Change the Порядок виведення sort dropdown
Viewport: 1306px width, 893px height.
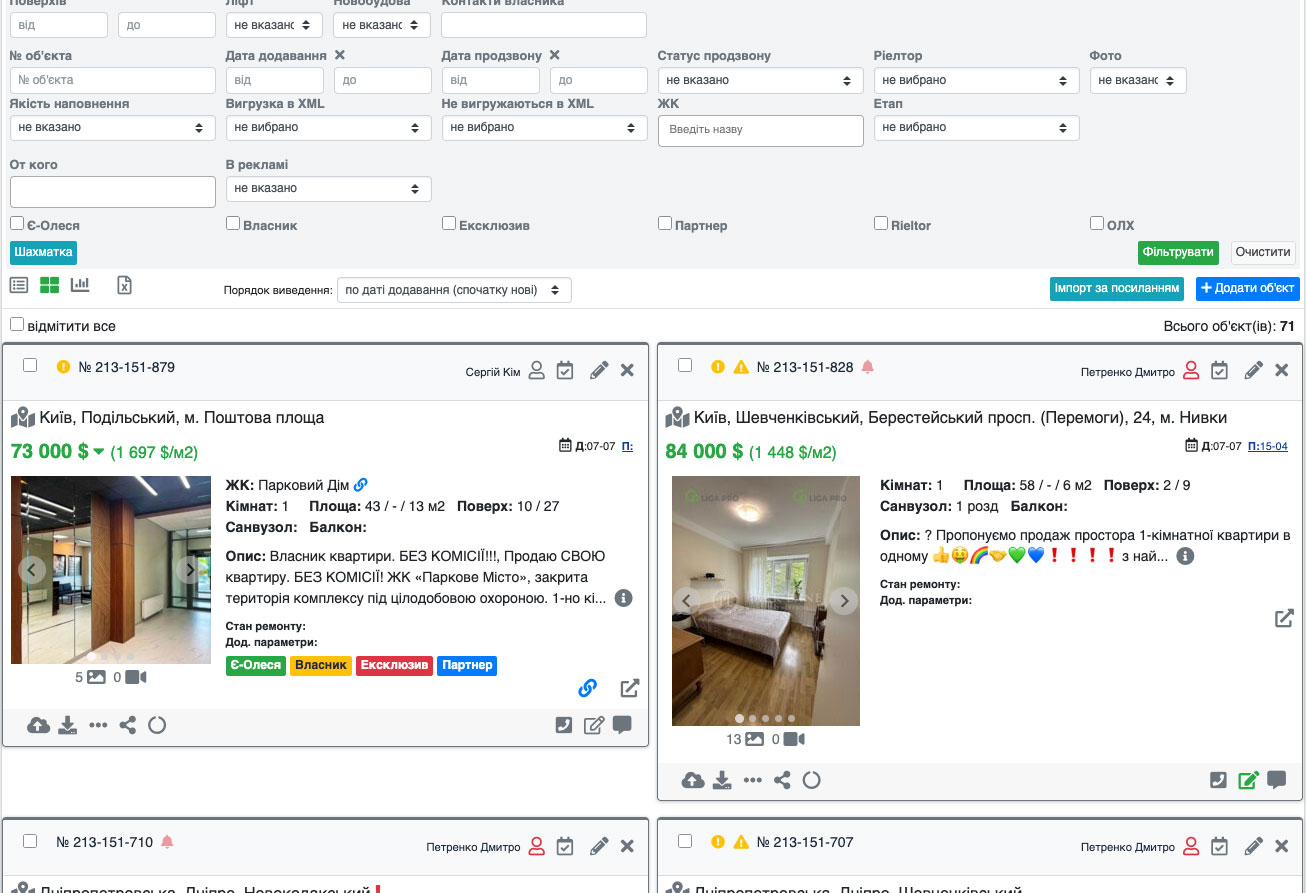tap(454, 290)
